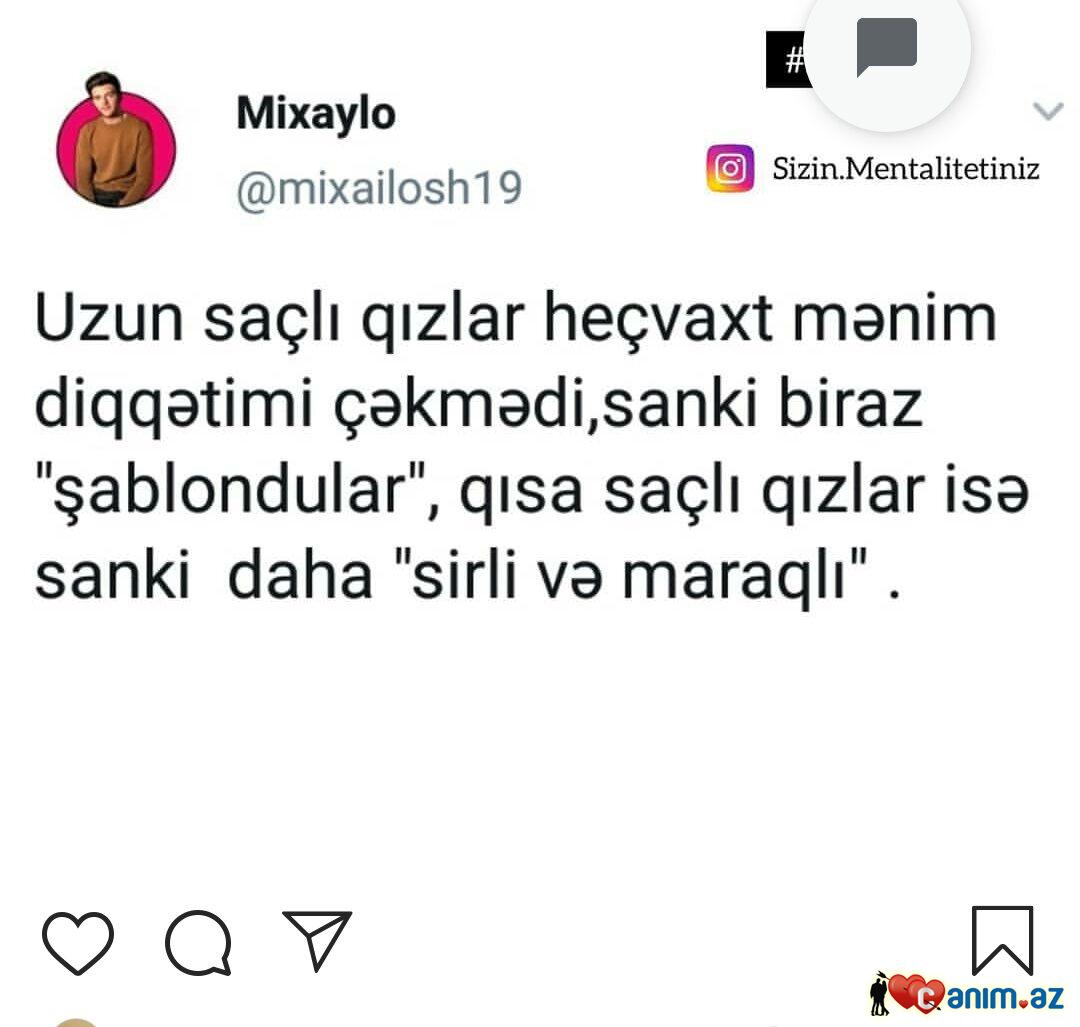1080x1027 pixels.
Task: Expand tweet options chevron
Action: point(1048,110)
